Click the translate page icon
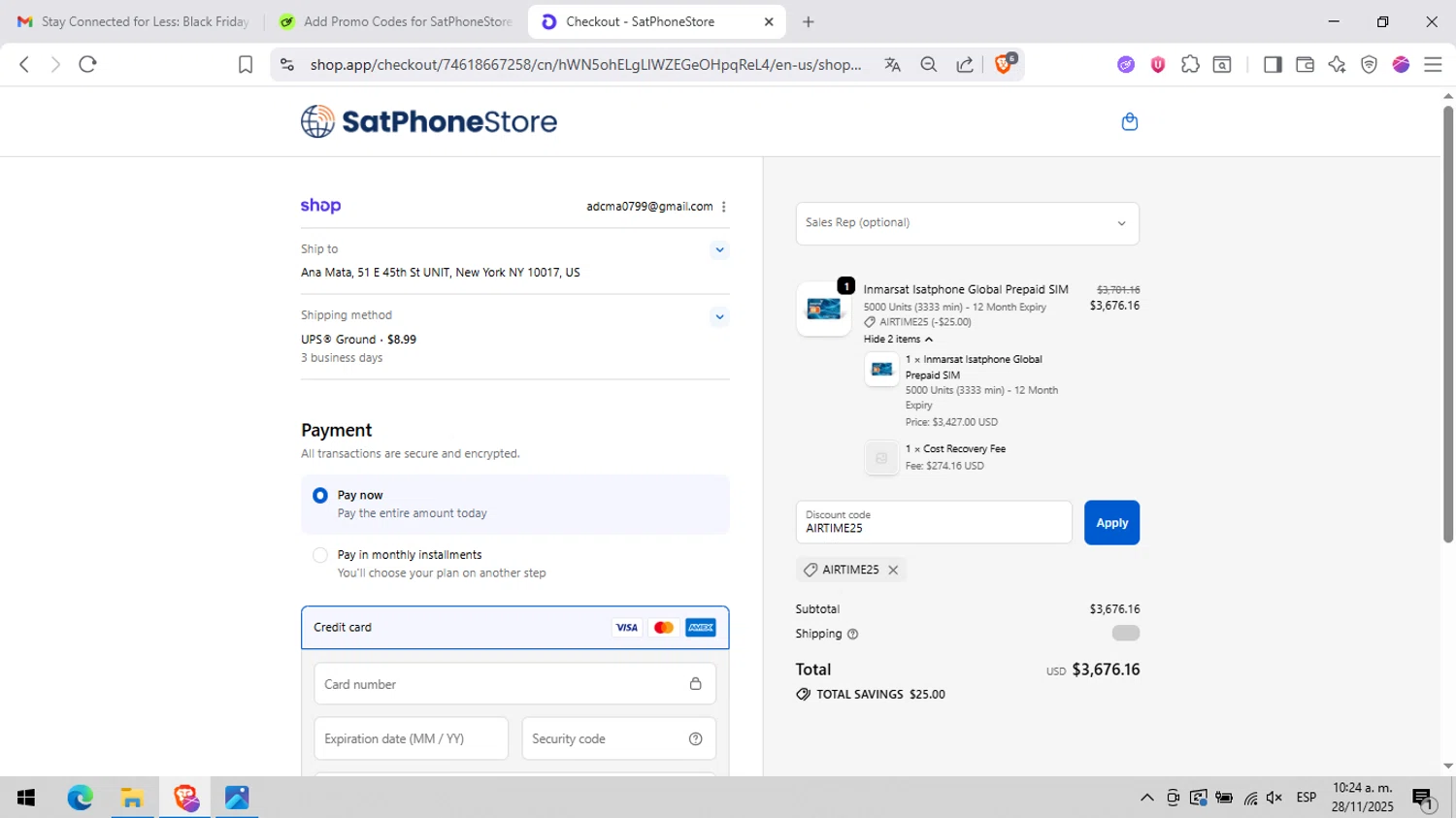This screenshot has width=1456, height=818. tap(892, 64)
